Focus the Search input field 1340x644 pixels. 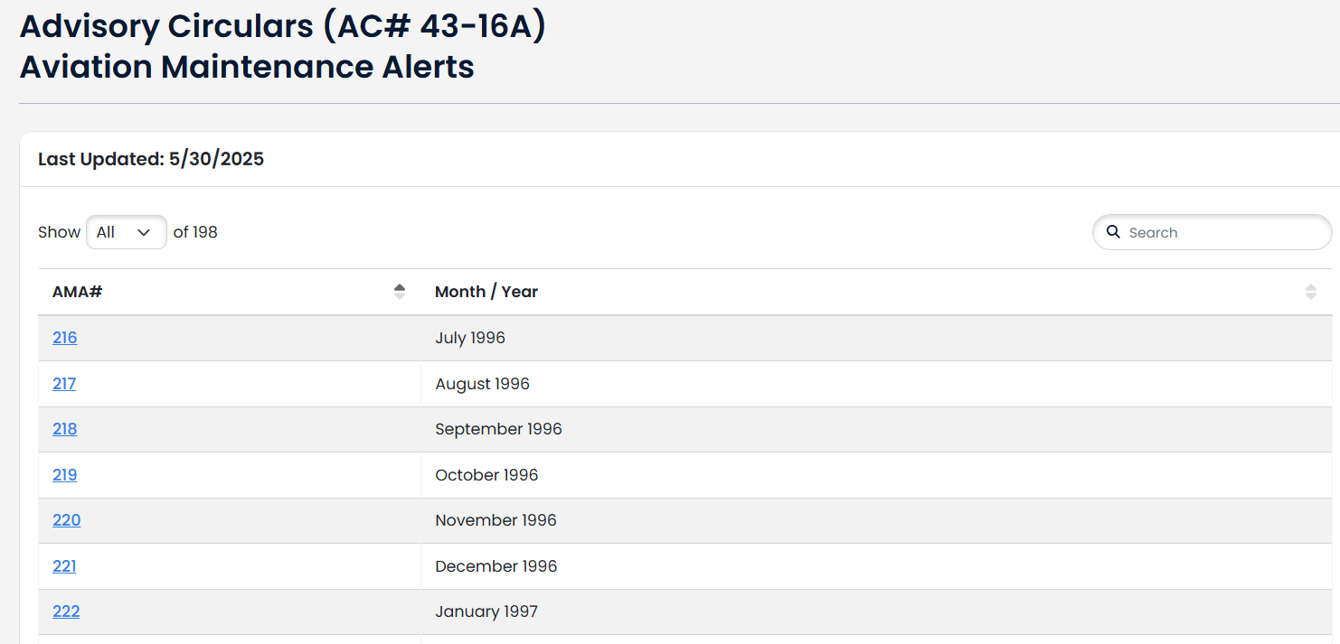point(1223,232)
